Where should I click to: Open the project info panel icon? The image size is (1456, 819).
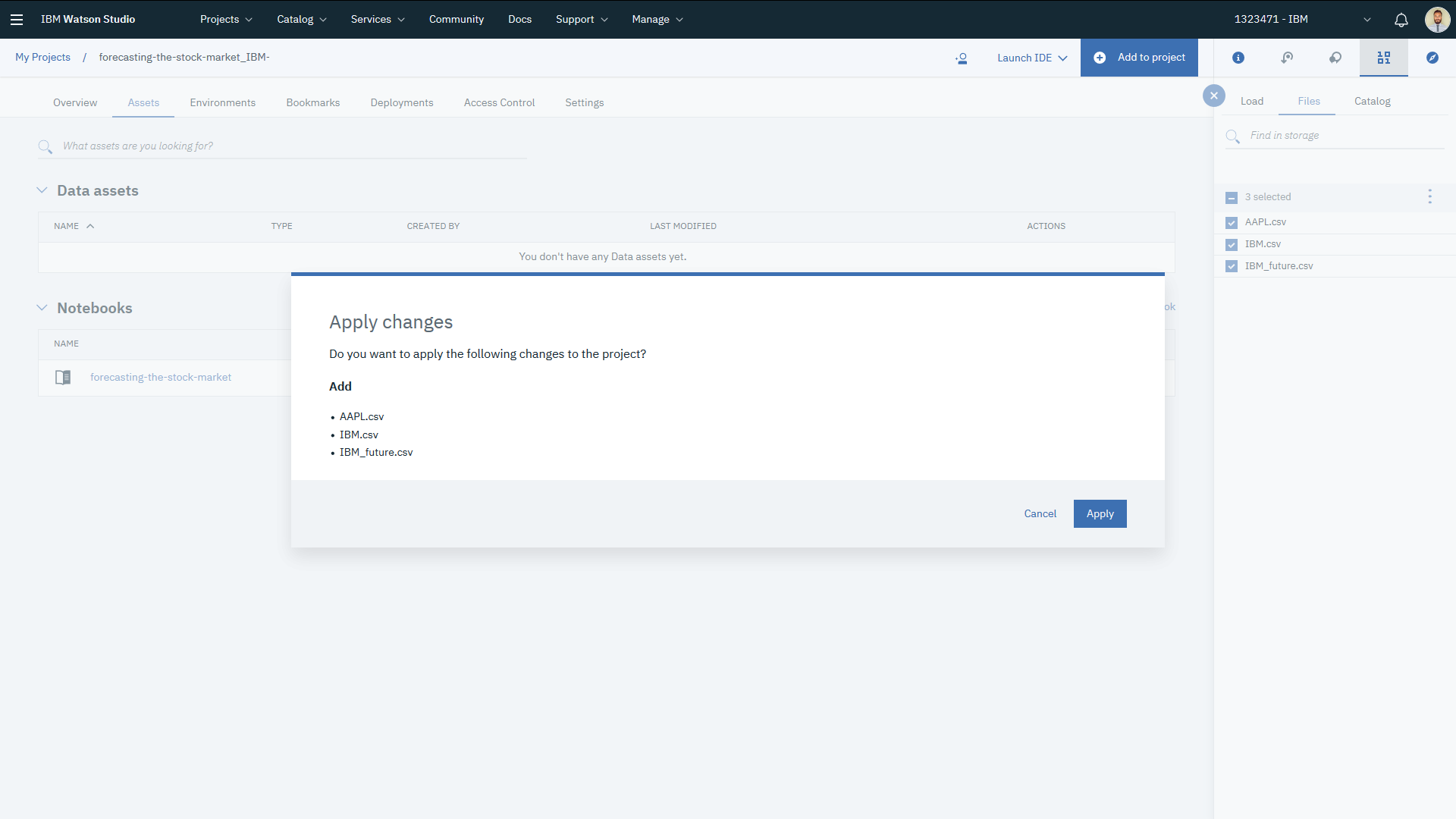pyautogui.click(x=1238, y=58)
